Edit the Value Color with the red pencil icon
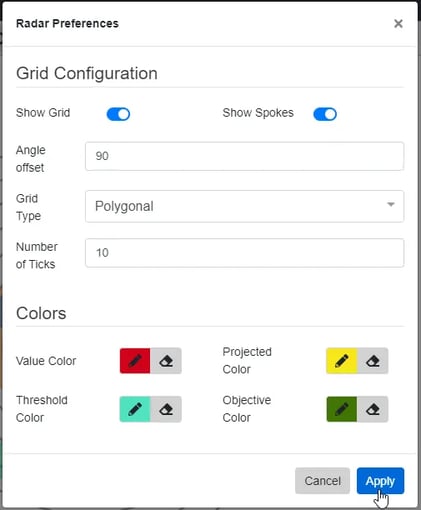The image size is (421, 510). 135,361
